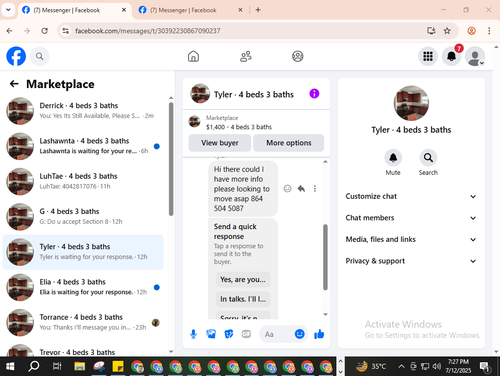Open a new browser tab
The width and height of the screenshot is (500, 376).
(258, 10)
